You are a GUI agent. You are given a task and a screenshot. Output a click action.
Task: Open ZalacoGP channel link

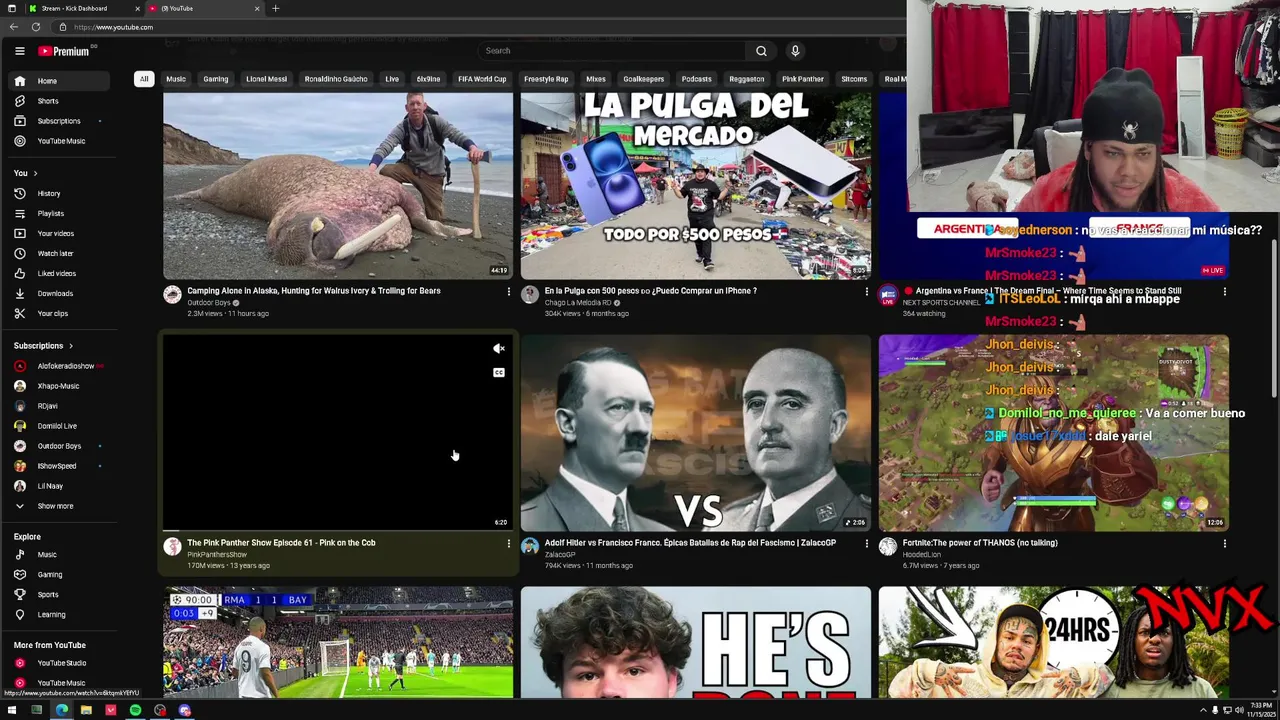coord(560,554)
